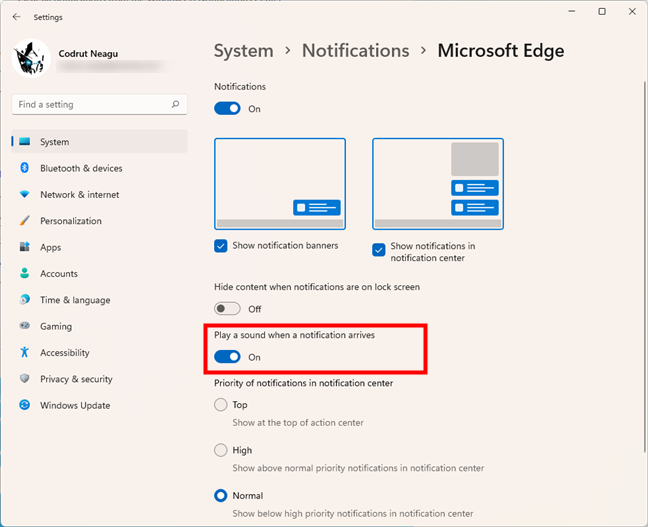Click the notification center preview thumbnail
This screenshot has width=648, height=527.
coord(438,184)
